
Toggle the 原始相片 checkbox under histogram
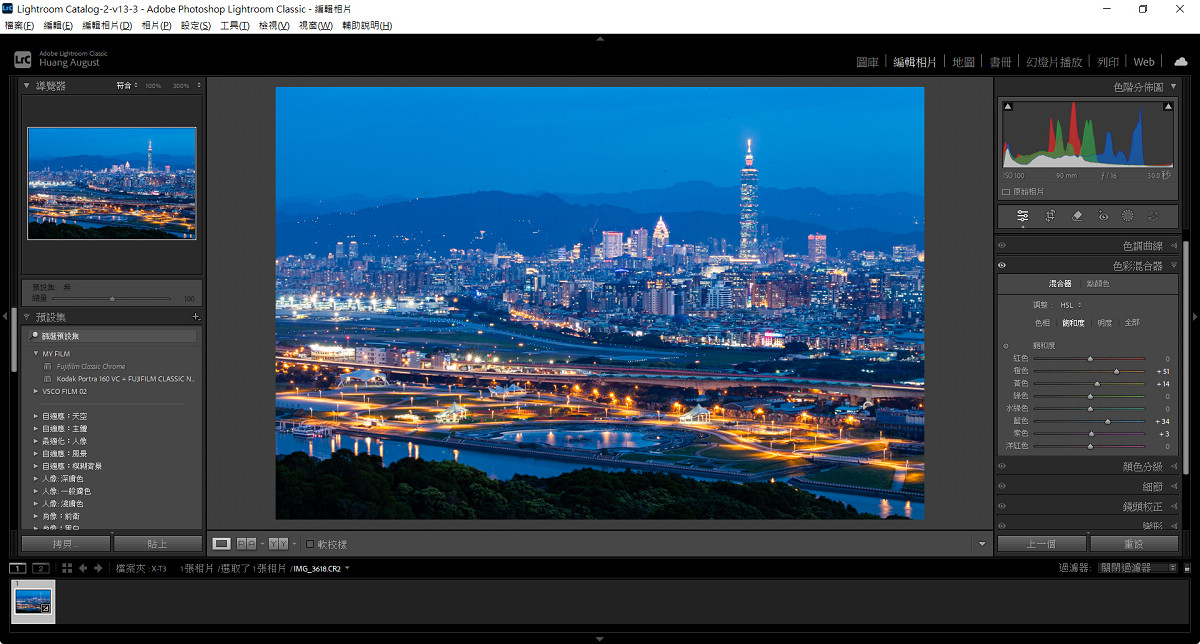1006,191
